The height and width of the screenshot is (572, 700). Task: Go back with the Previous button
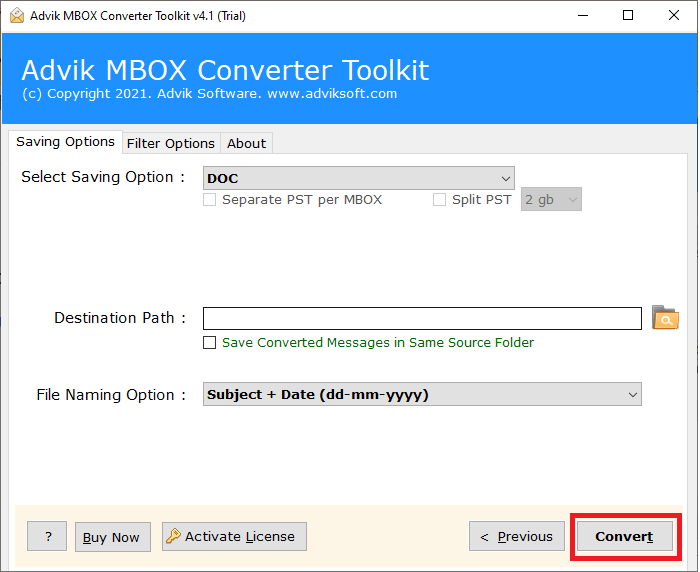tap(517, 536)
